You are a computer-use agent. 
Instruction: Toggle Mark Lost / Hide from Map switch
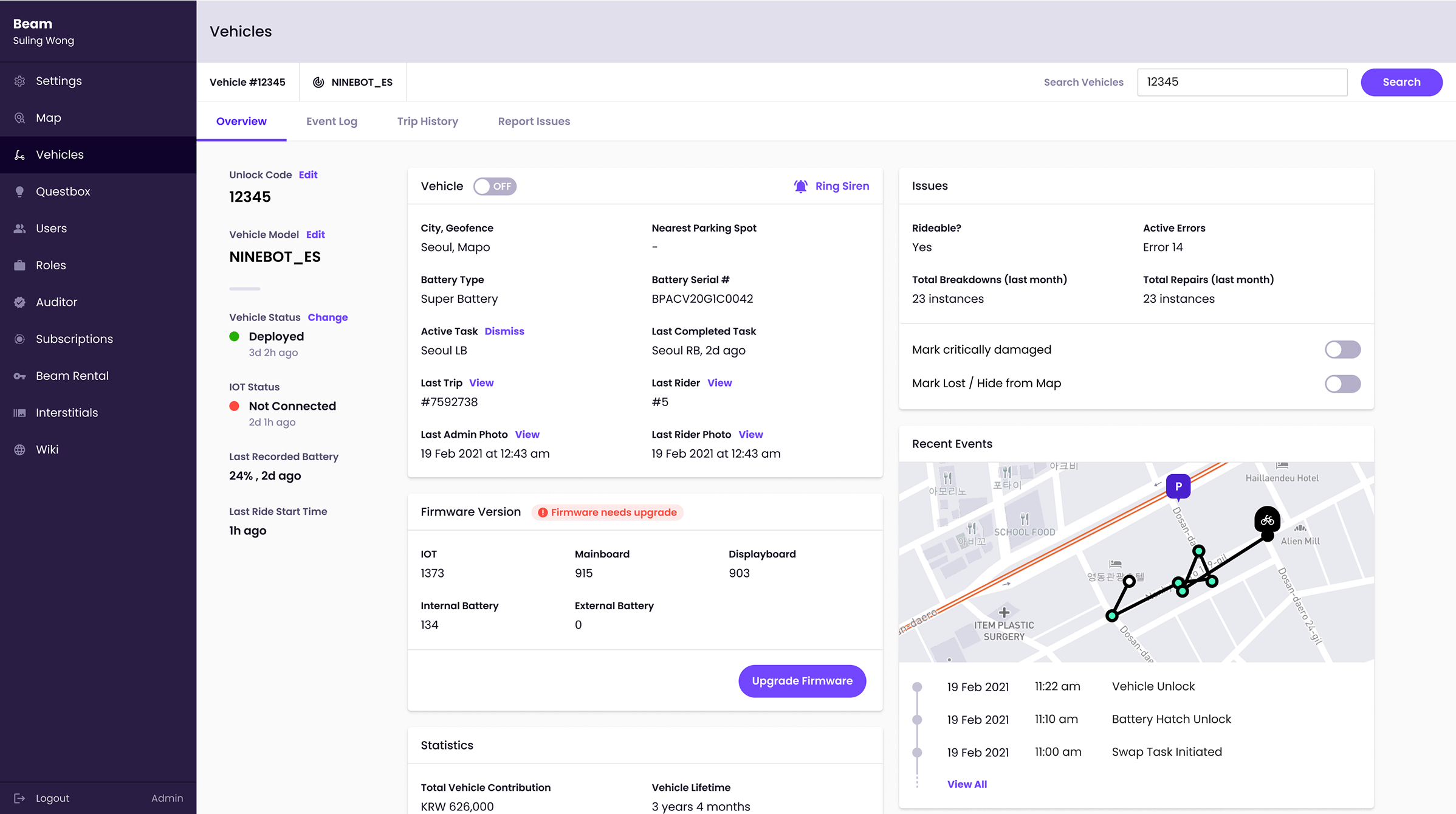click(x=1342, y=384)
